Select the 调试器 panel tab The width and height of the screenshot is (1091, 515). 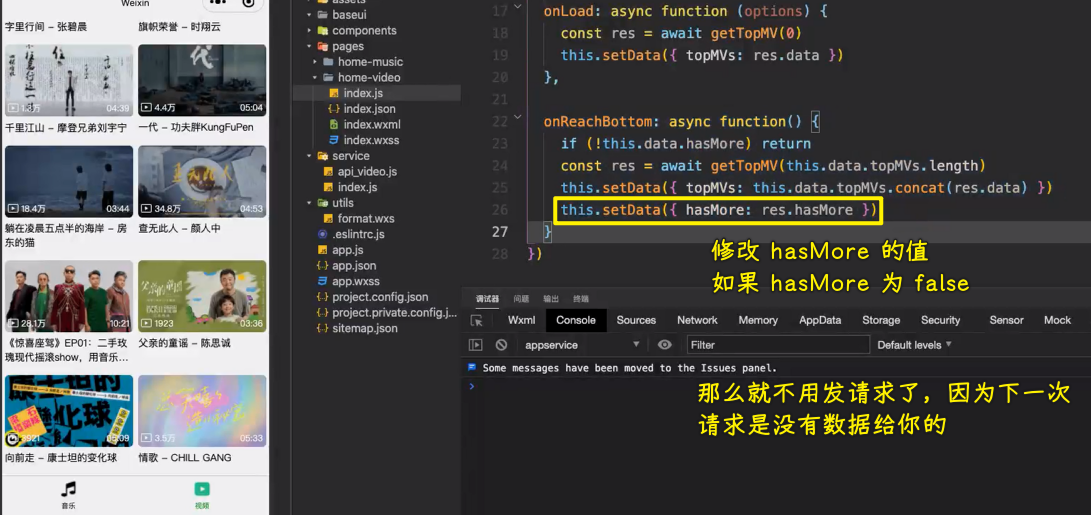click(x=487, y=299)
